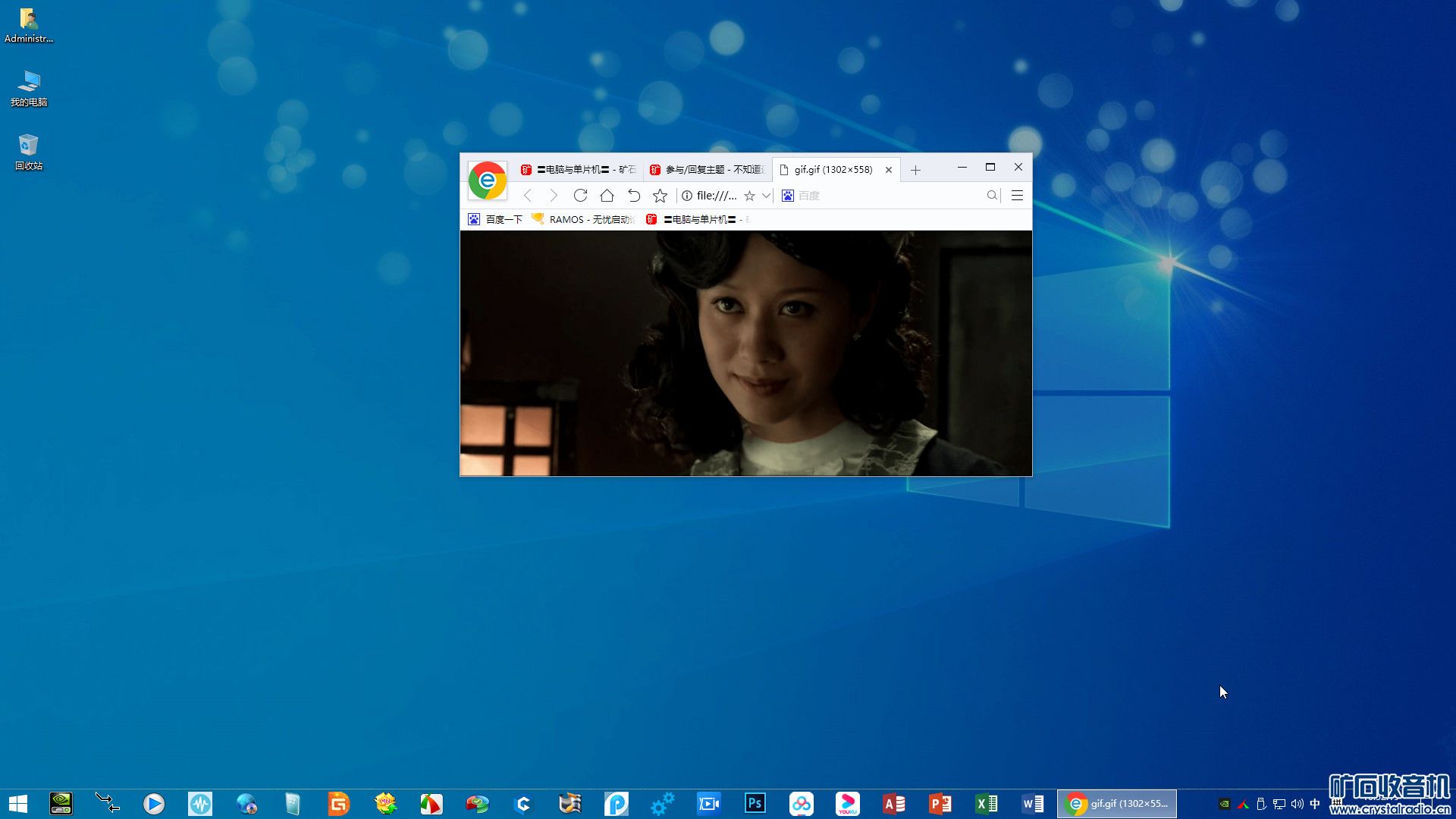This screenshot has width=1456, height=819.
Task: Switch to the 电脑与单片机 tab
Action: (578, 170)
